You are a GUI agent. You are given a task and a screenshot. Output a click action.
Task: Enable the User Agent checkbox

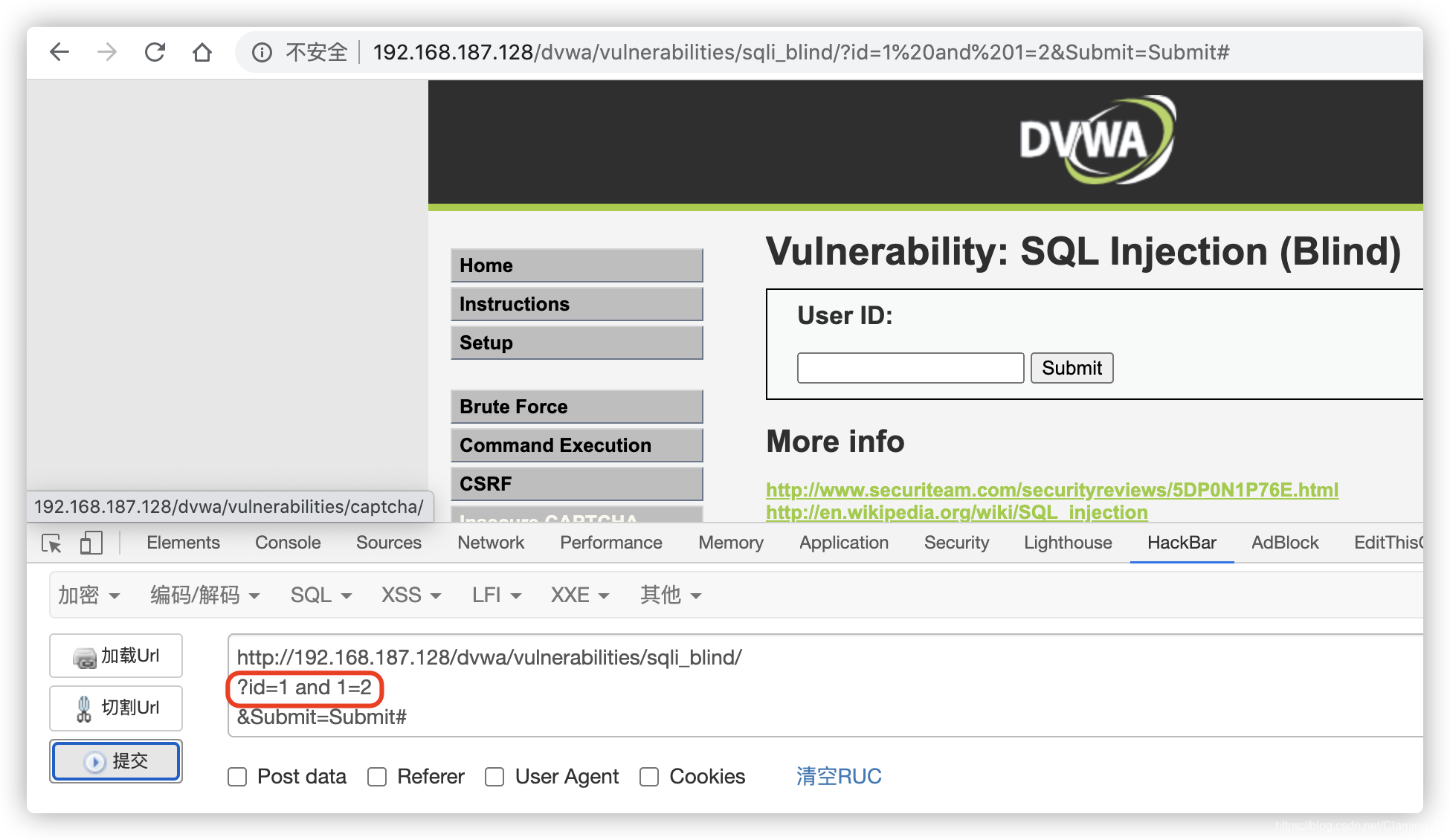(494, 777)
